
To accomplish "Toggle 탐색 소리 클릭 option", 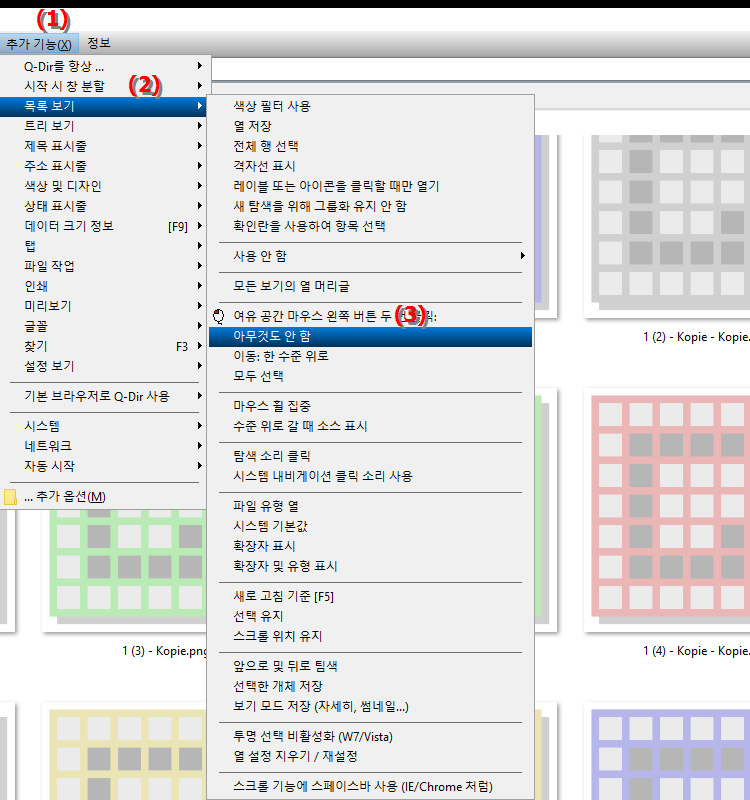I will [370, 456].
